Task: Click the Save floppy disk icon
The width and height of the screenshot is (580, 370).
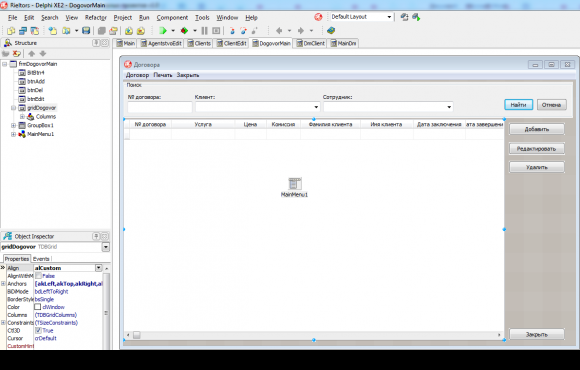Action: coord(86,31)
